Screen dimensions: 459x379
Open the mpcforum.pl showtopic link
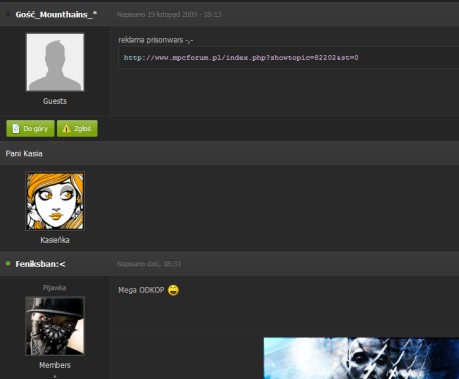pyautogui.click(x=241, y=58)
